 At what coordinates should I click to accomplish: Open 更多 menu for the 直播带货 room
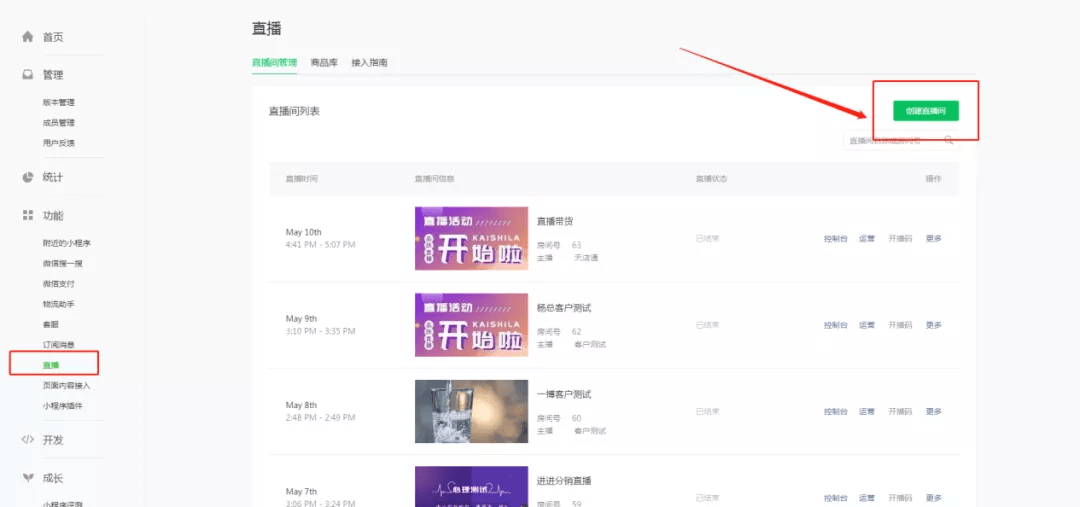click(x=933, y=239)
